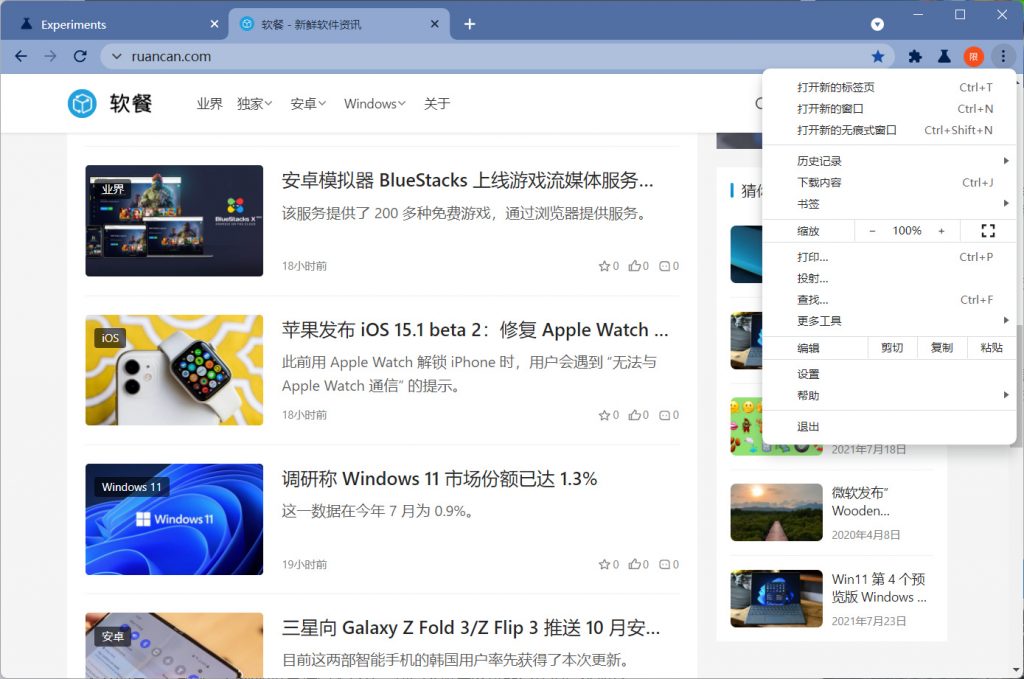Image resolution: width=1024 pixels, height=679 pixels.
Task: Click the 业界 navigation link
Action: pyautogui.click(x=209, y=104)
